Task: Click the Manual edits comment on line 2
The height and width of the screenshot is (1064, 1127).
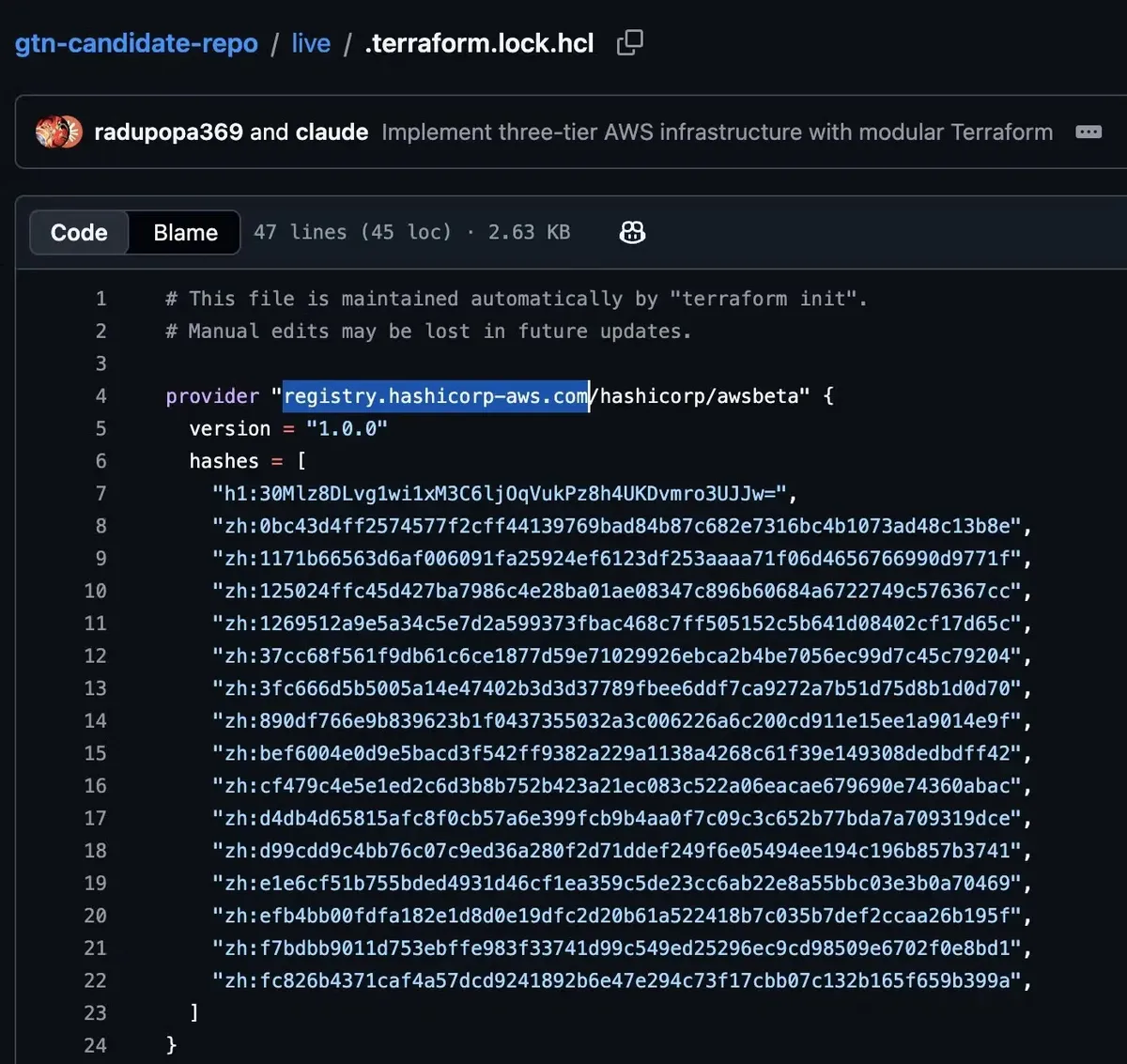Action: [429, 331]
